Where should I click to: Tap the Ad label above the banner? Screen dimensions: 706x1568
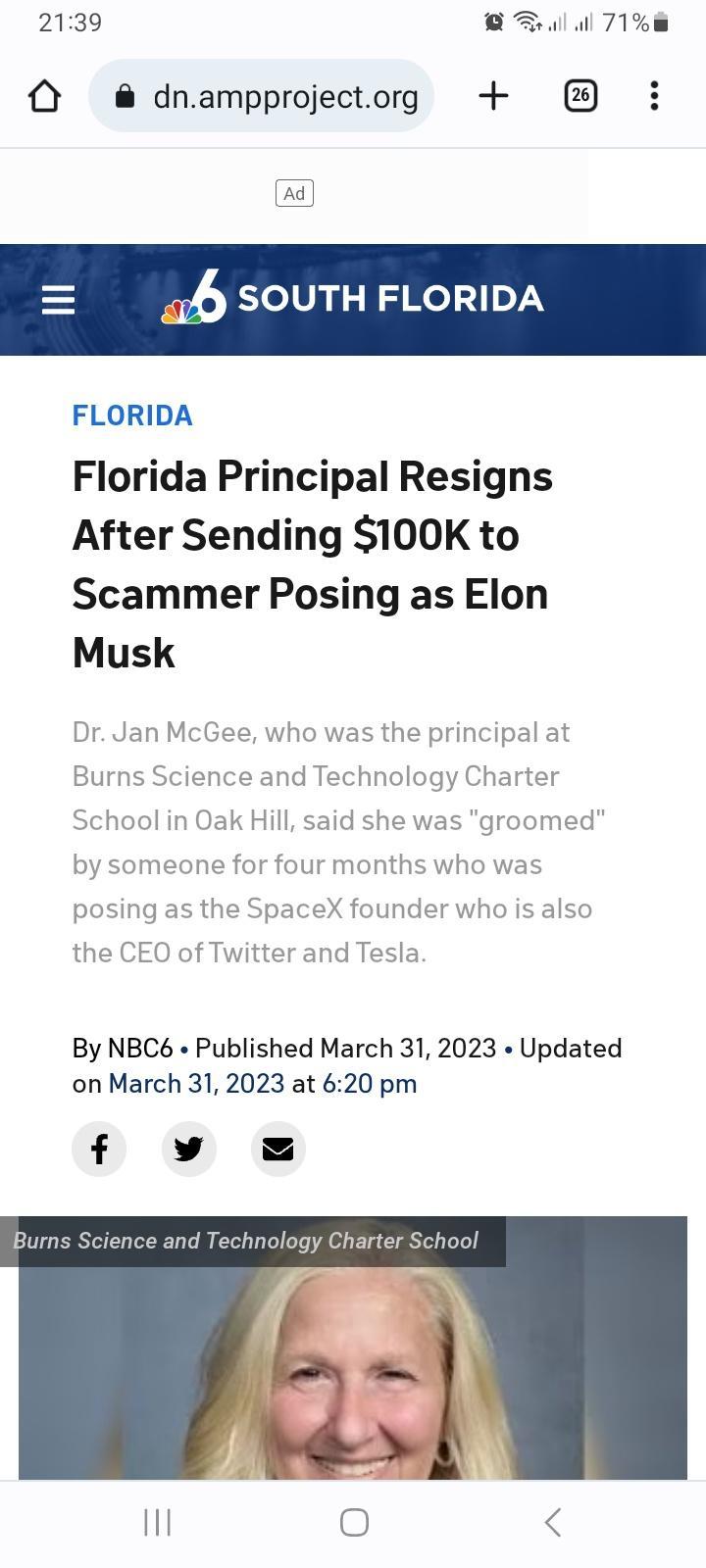point(294,193)
